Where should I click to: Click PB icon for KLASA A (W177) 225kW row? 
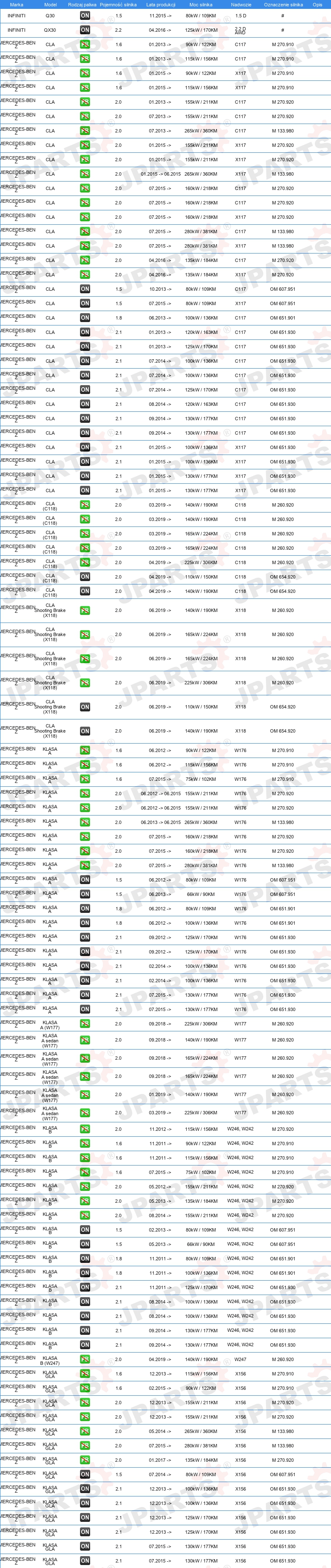(x=85, y=1024)
